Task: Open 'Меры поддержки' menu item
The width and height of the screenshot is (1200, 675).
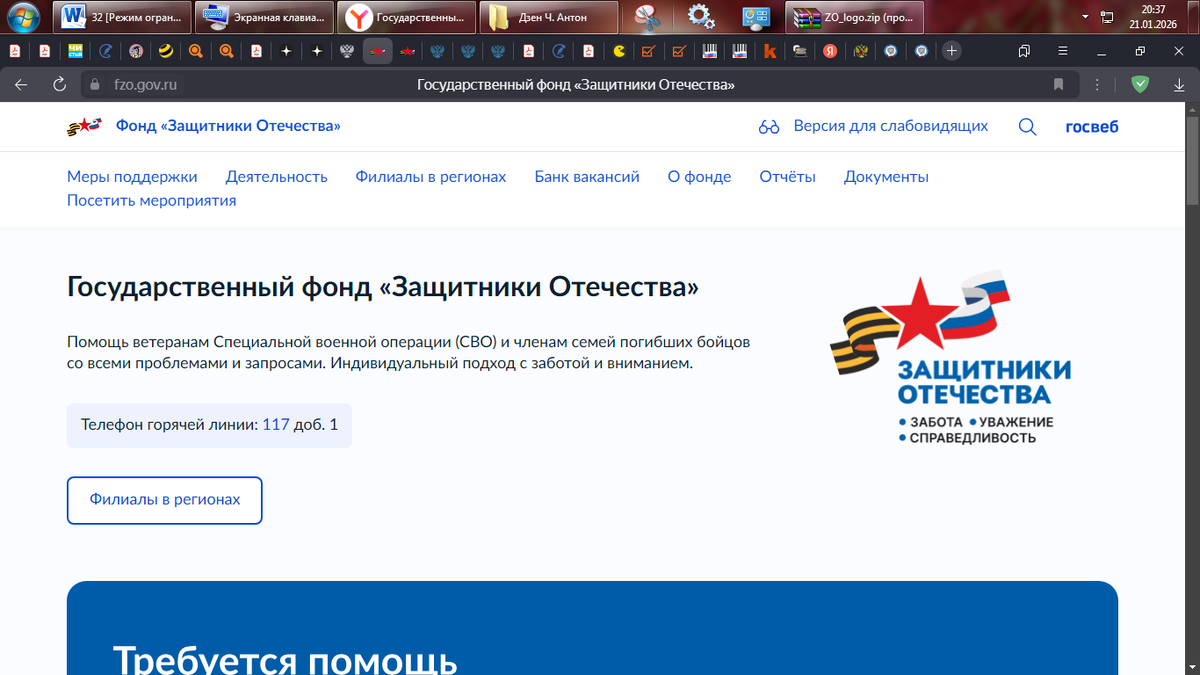Action: click(x=132, y=177)
